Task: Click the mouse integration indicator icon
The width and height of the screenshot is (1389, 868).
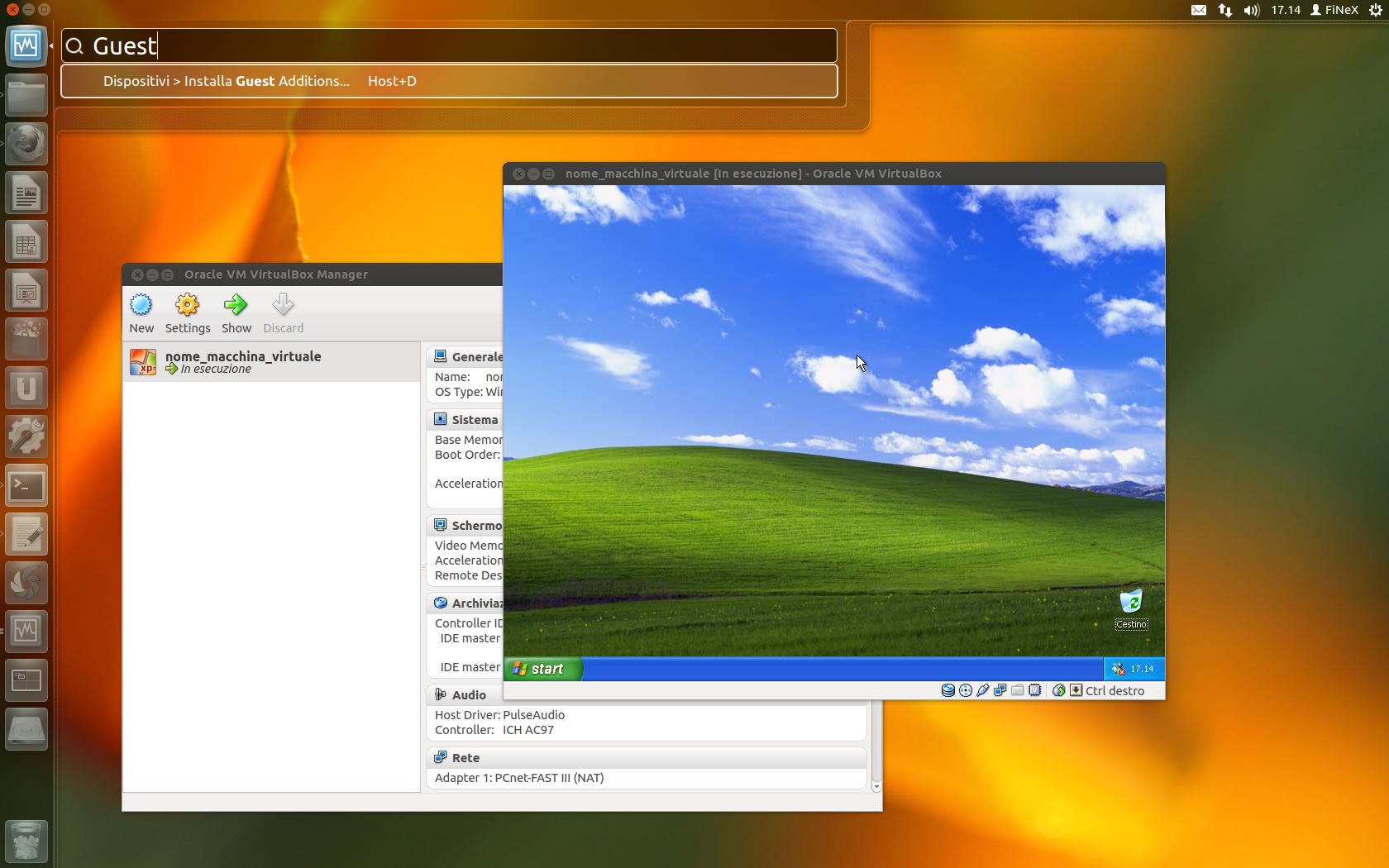Action: (x=1058, y=690)
